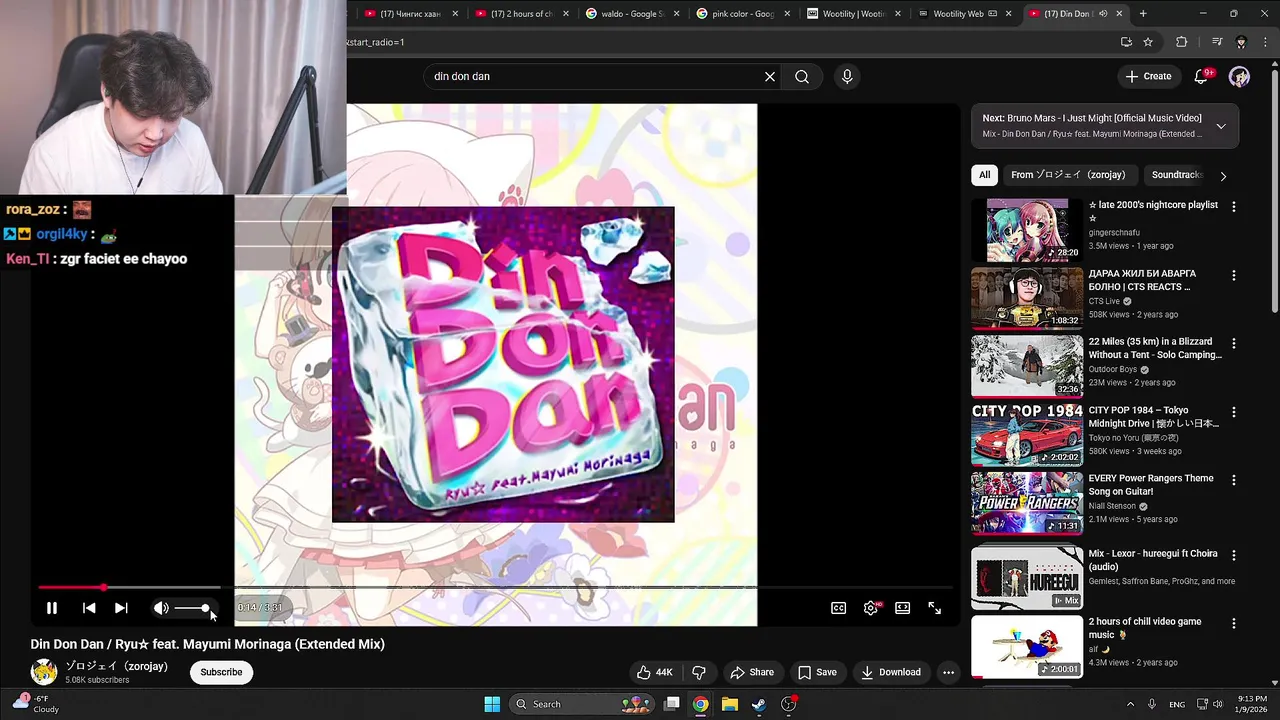Image resolution: width=1280 pixels, height=720 pixels.
Task: Show hidden system tray icons
Action: [x=1130, y=704]
